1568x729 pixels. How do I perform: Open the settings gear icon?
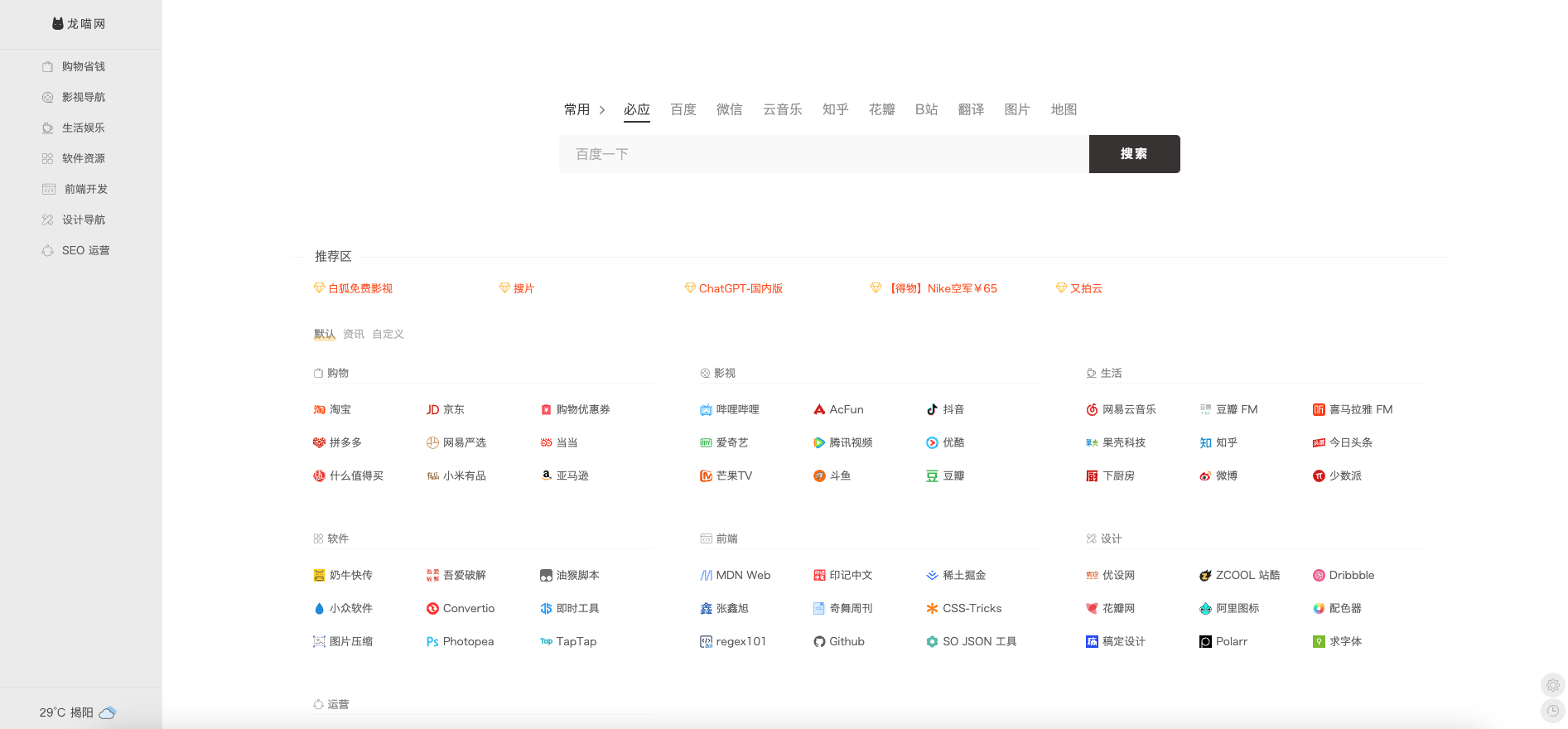[x=1553, y=685]
